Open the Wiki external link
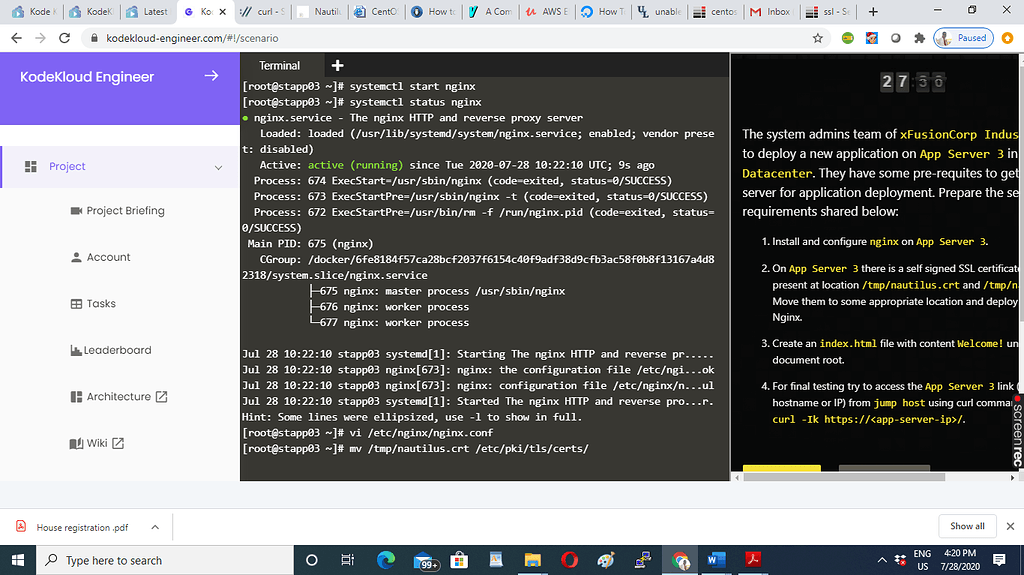Viewport: 1024px width, 575px height. (x=104, y=443)
